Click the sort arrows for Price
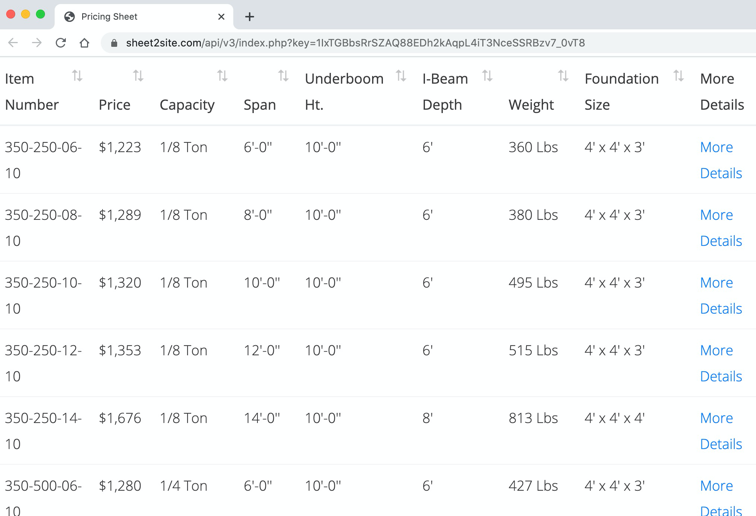Screen dimensions: 756x516 pyautogui.click(x=138, y=77)
